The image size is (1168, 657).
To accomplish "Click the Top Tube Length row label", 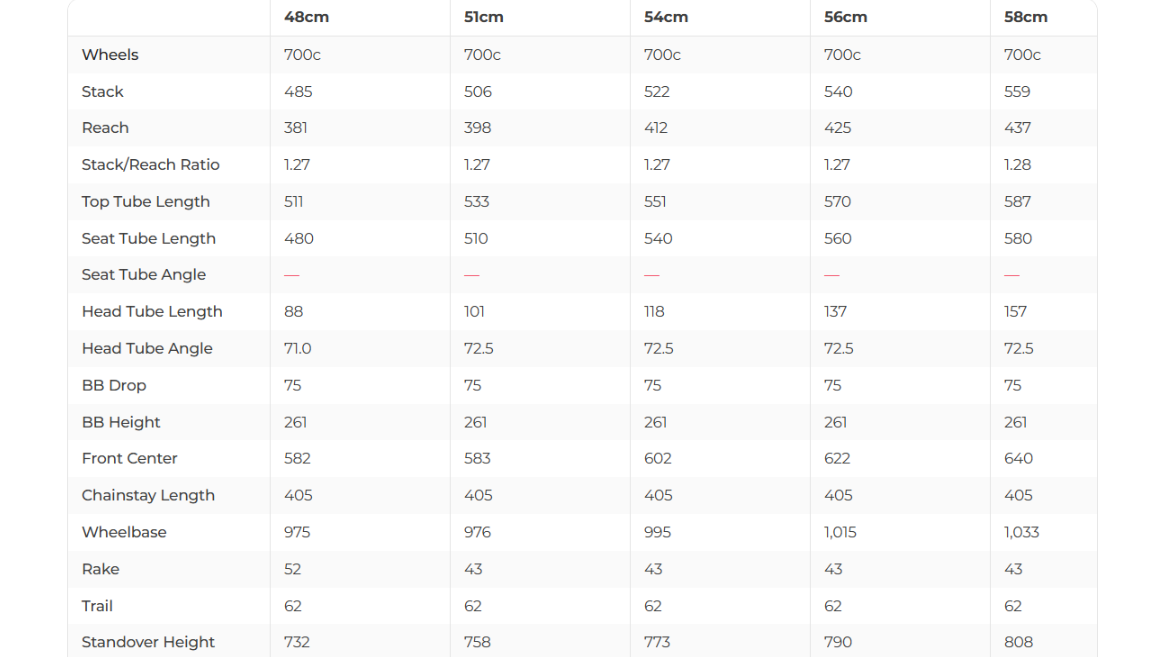I will click(x=146, y=202).
